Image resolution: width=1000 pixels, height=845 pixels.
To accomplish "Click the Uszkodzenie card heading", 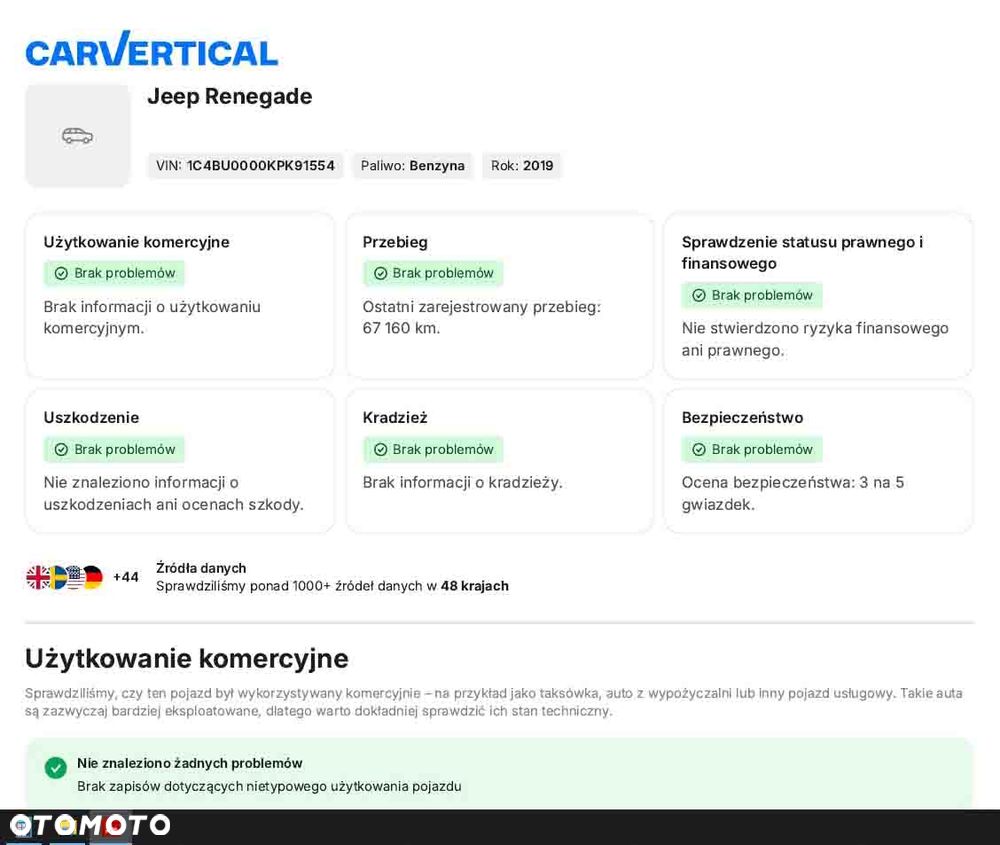I will (x=91, y=418).
